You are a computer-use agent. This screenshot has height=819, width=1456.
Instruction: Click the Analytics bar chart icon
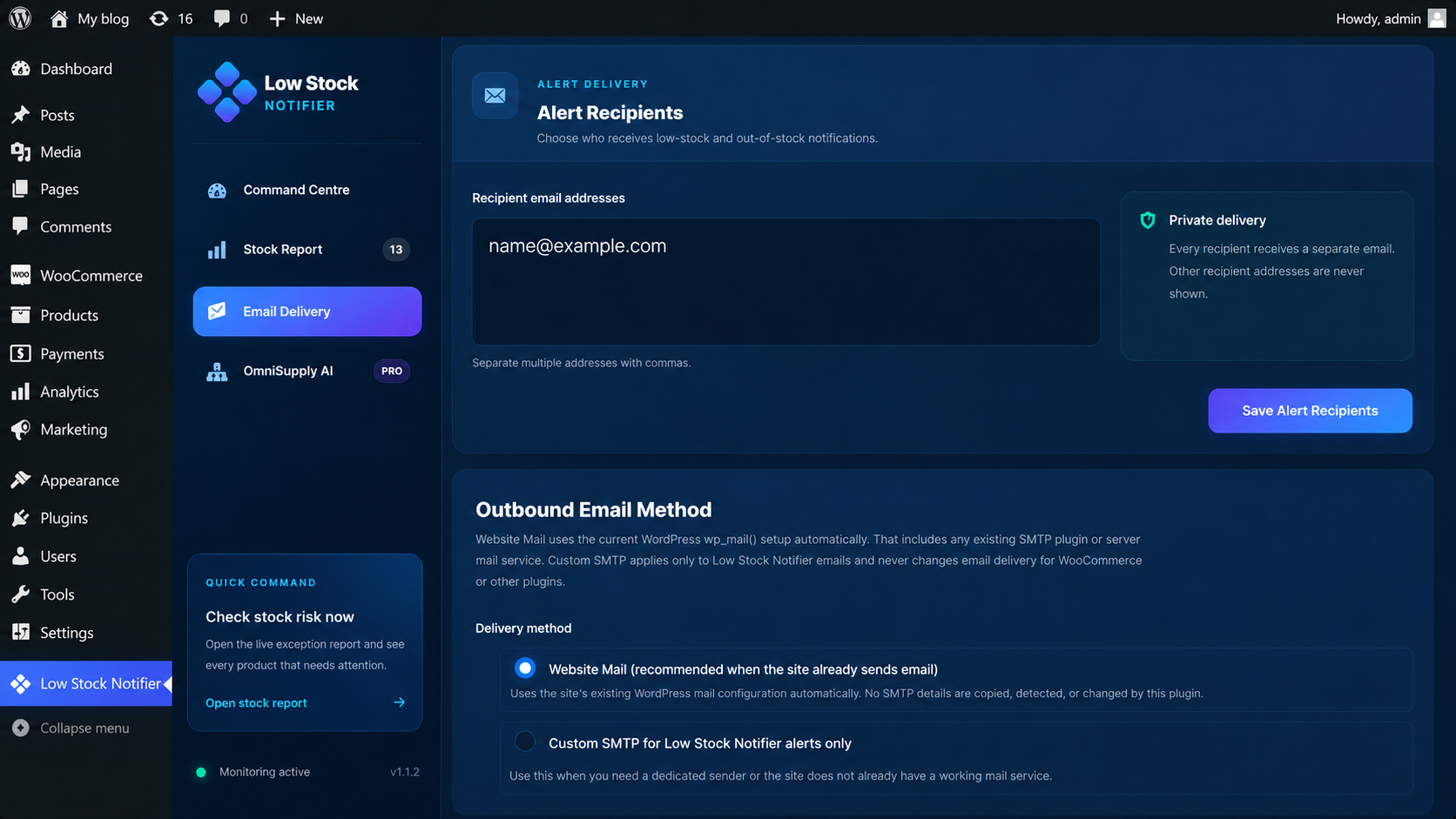point(21,392)
